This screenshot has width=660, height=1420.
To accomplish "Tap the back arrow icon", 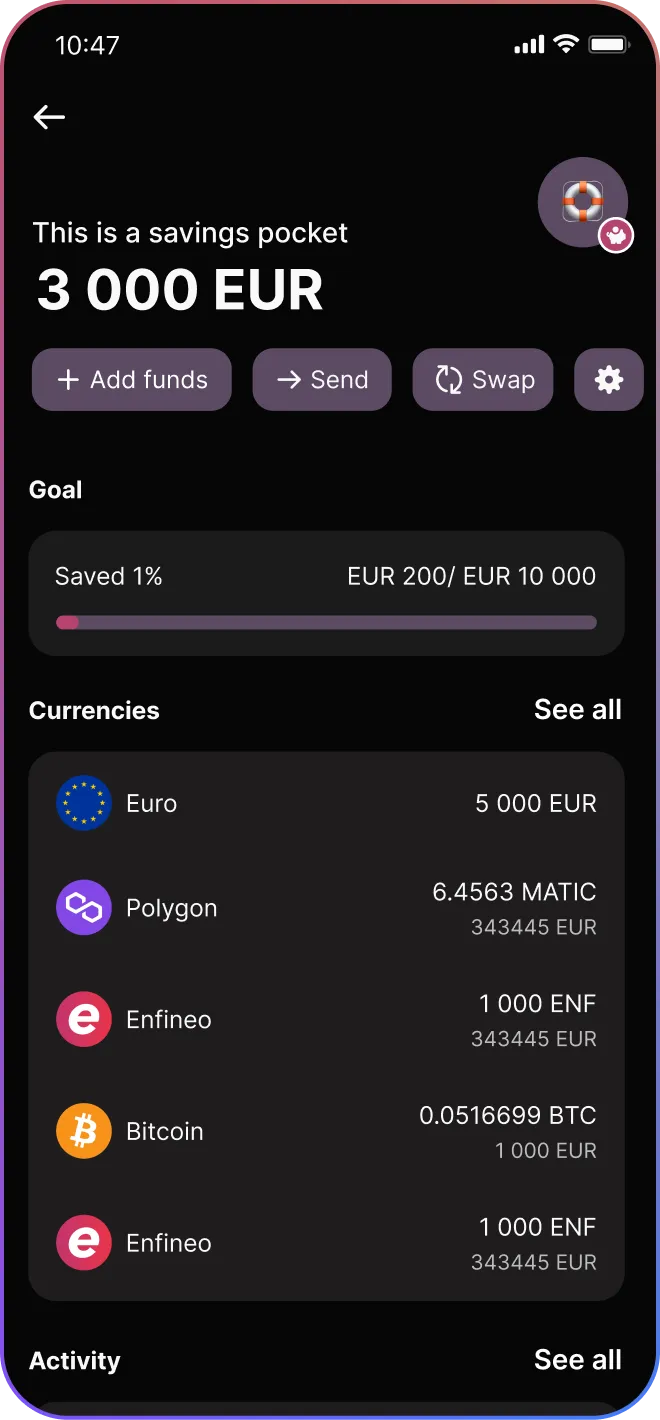I will pos(49,117).
